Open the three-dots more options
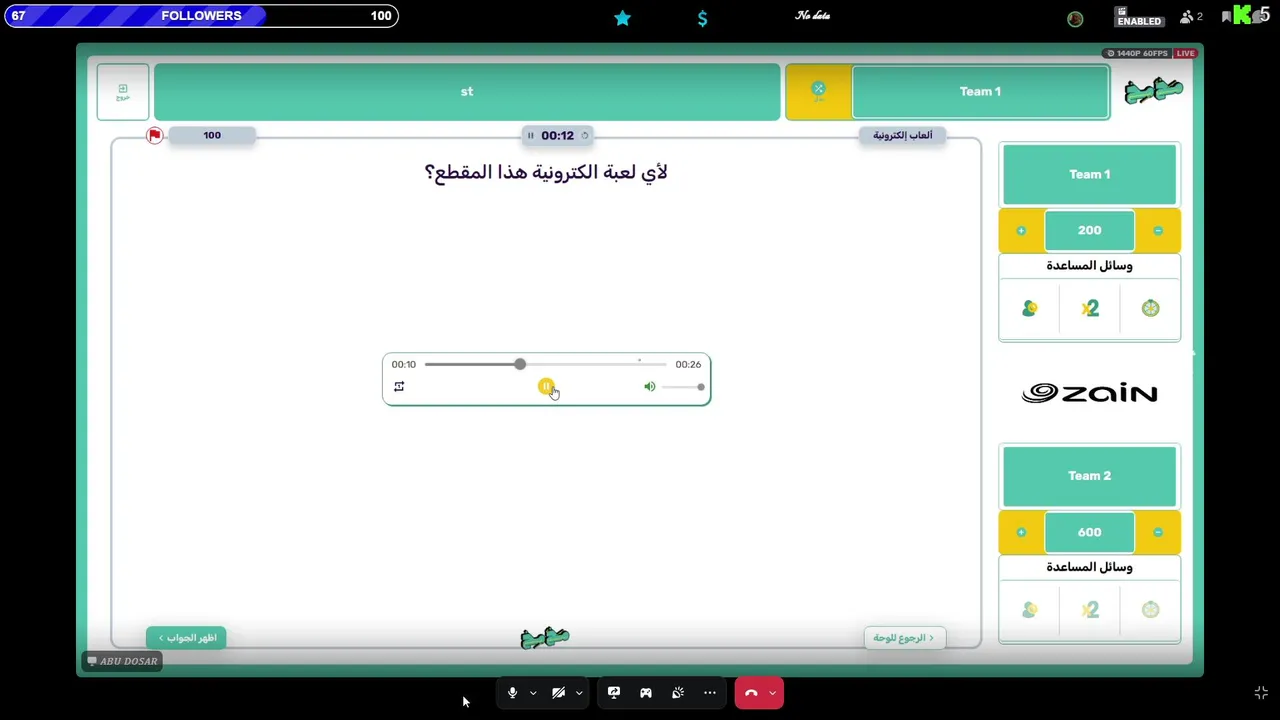 (x=710, y=693)
